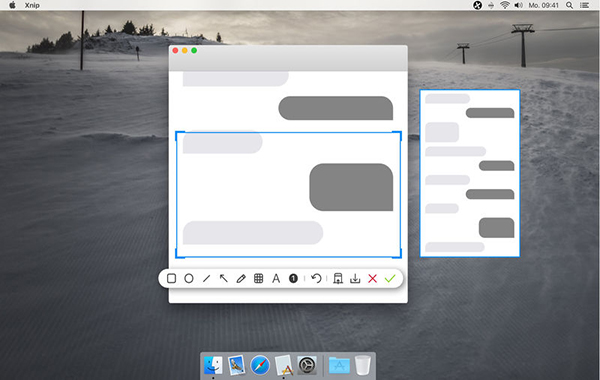Select the ellipse annotation tool

[x=189, y=278]
